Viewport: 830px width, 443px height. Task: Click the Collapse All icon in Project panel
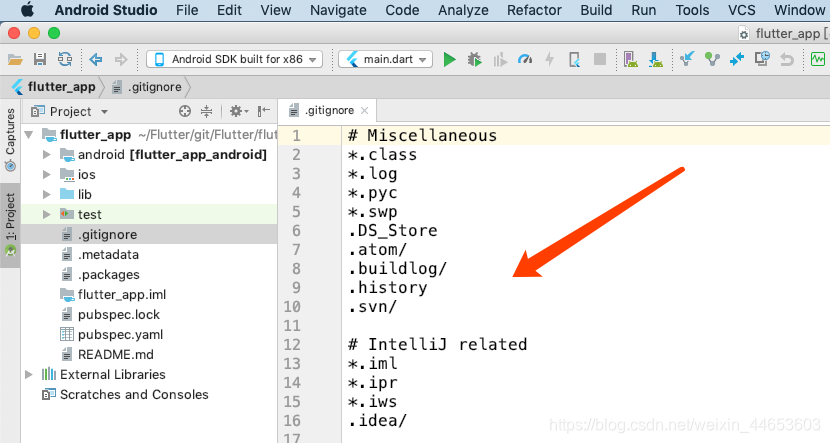(x=206, y=111)
